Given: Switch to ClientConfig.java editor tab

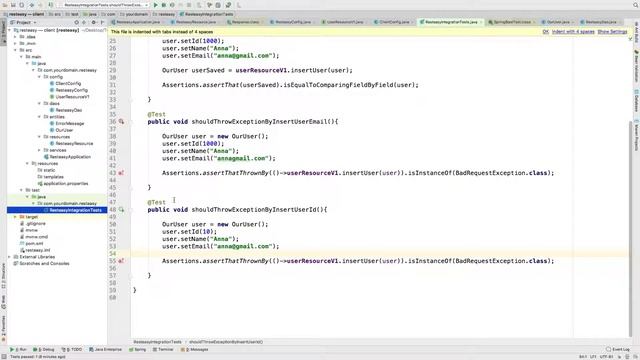Looking at the screenshot, I should (393, 22).
